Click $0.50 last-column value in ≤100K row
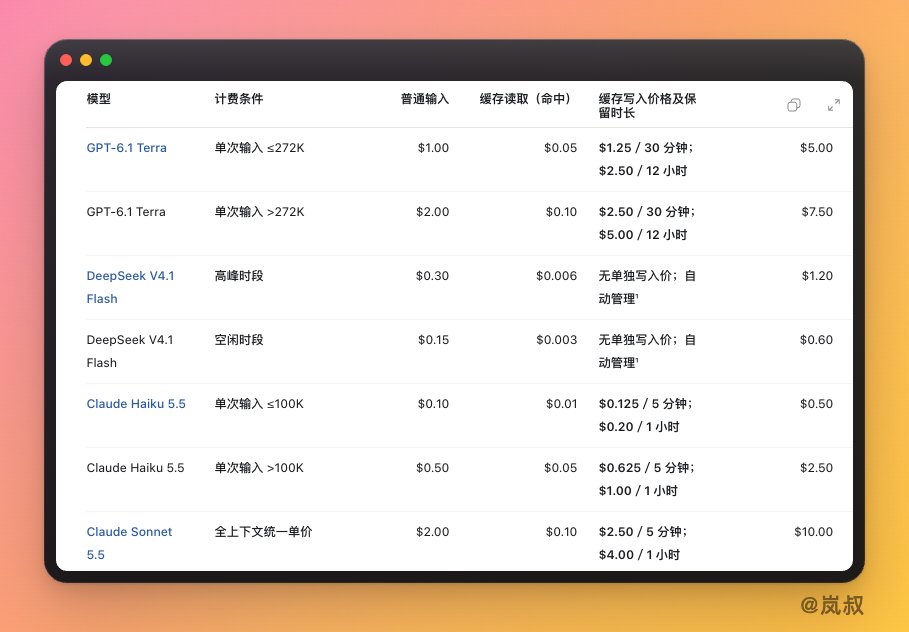Image resolution: width=909 pixels, height=632 pixels. (x=816, y=404)
